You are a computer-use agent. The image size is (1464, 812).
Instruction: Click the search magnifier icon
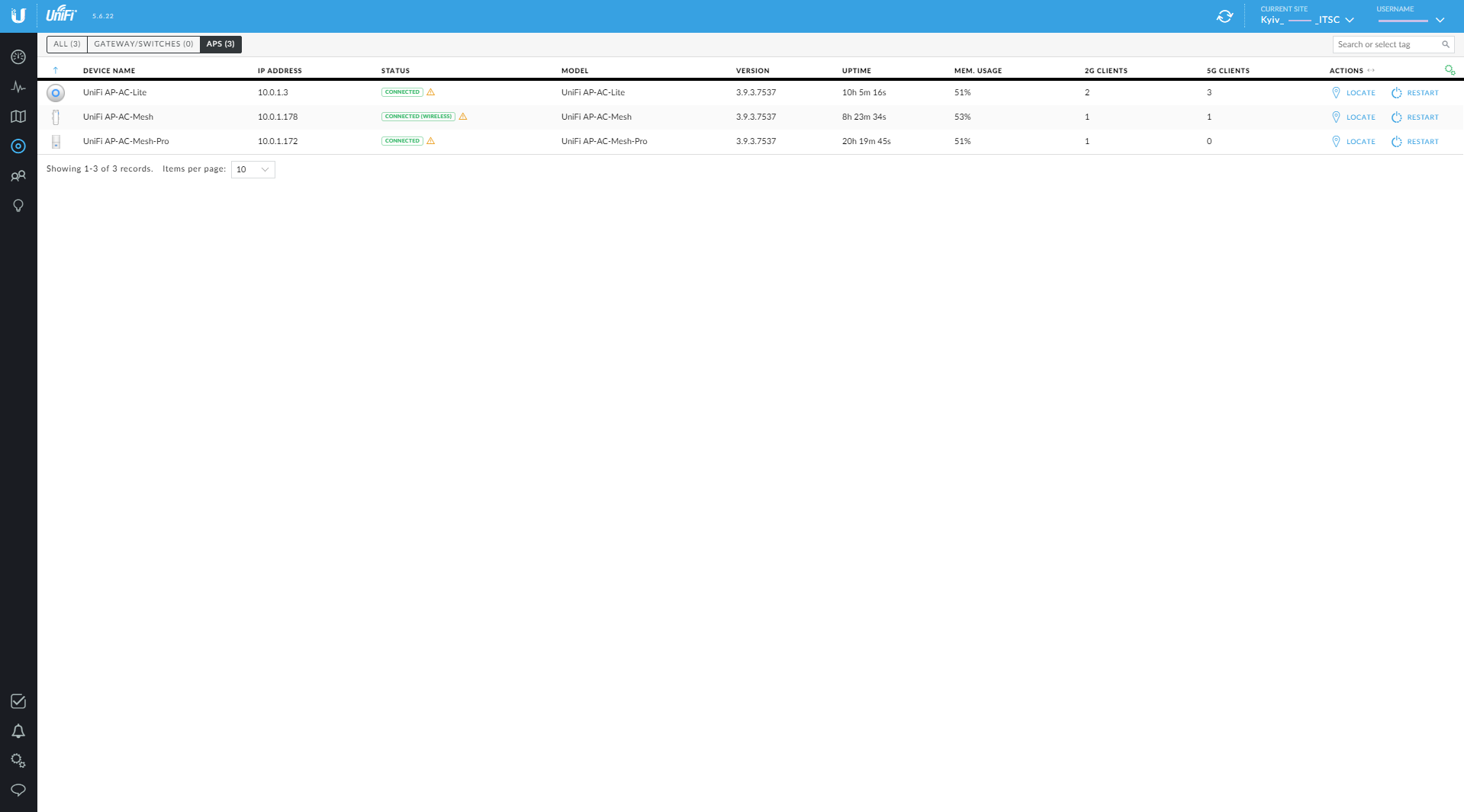(1445, 44)
